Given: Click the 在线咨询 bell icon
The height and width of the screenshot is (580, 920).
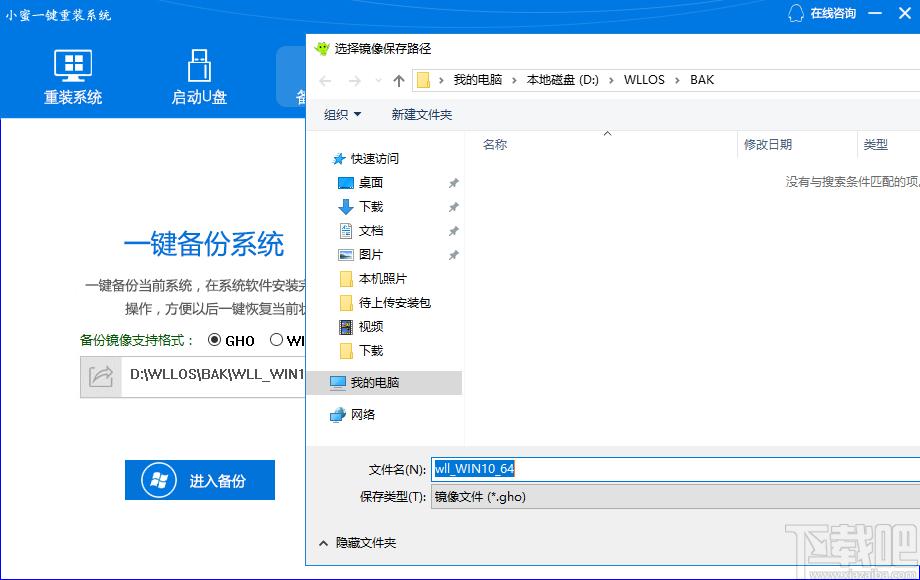Looking at the screenshot, I should [x=796, y=13].
